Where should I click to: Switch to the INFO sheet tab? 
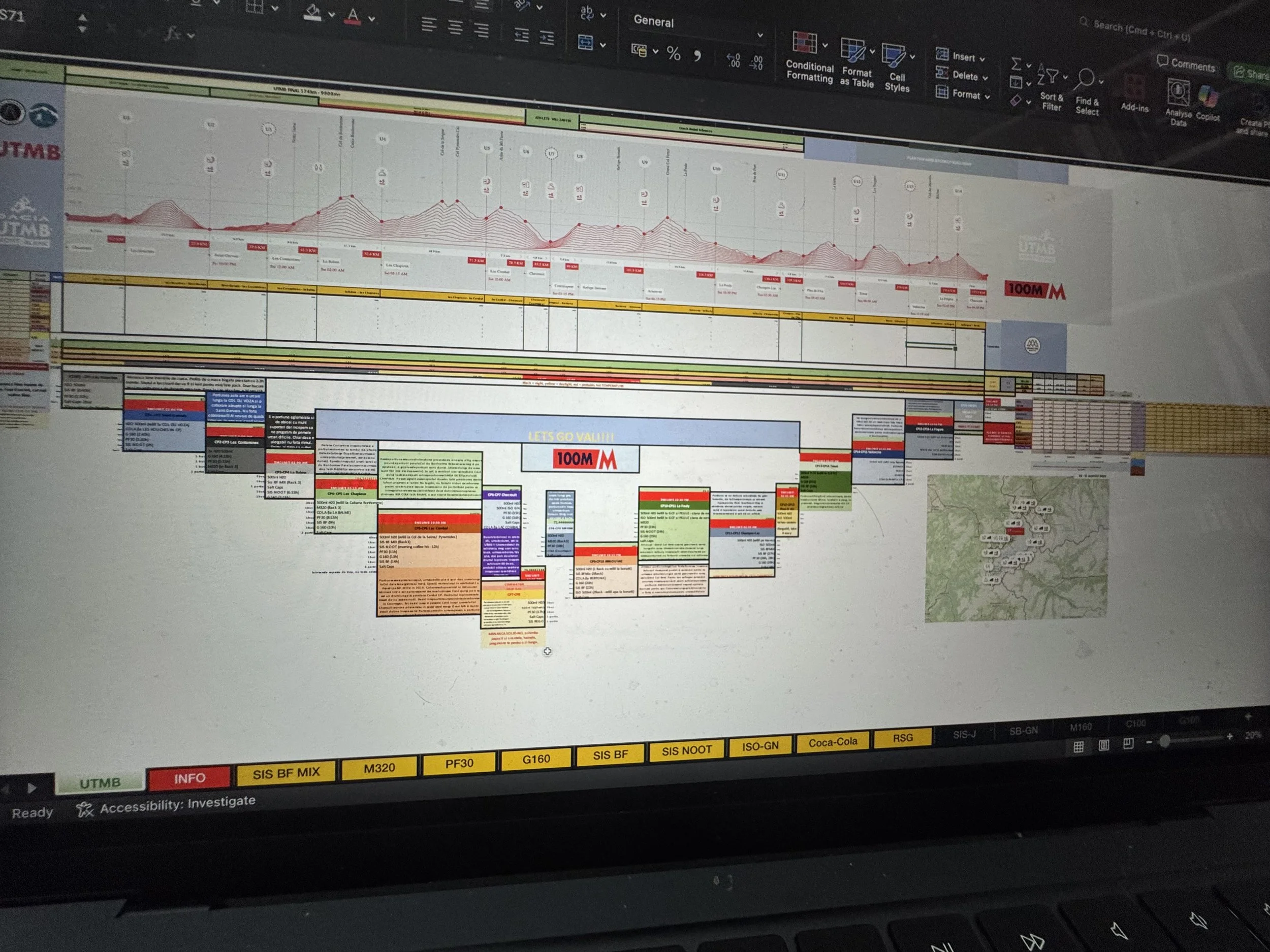coord(189,778)
